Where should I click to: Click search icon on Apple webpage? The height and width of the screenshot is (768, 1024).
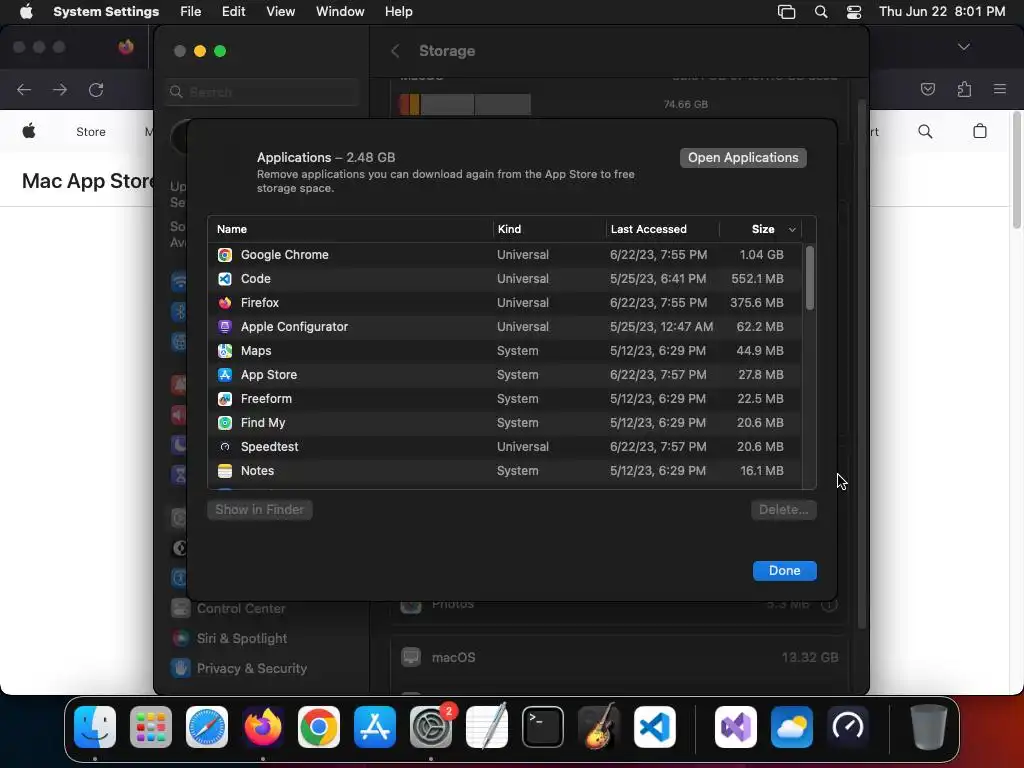[x=925, y=131]
